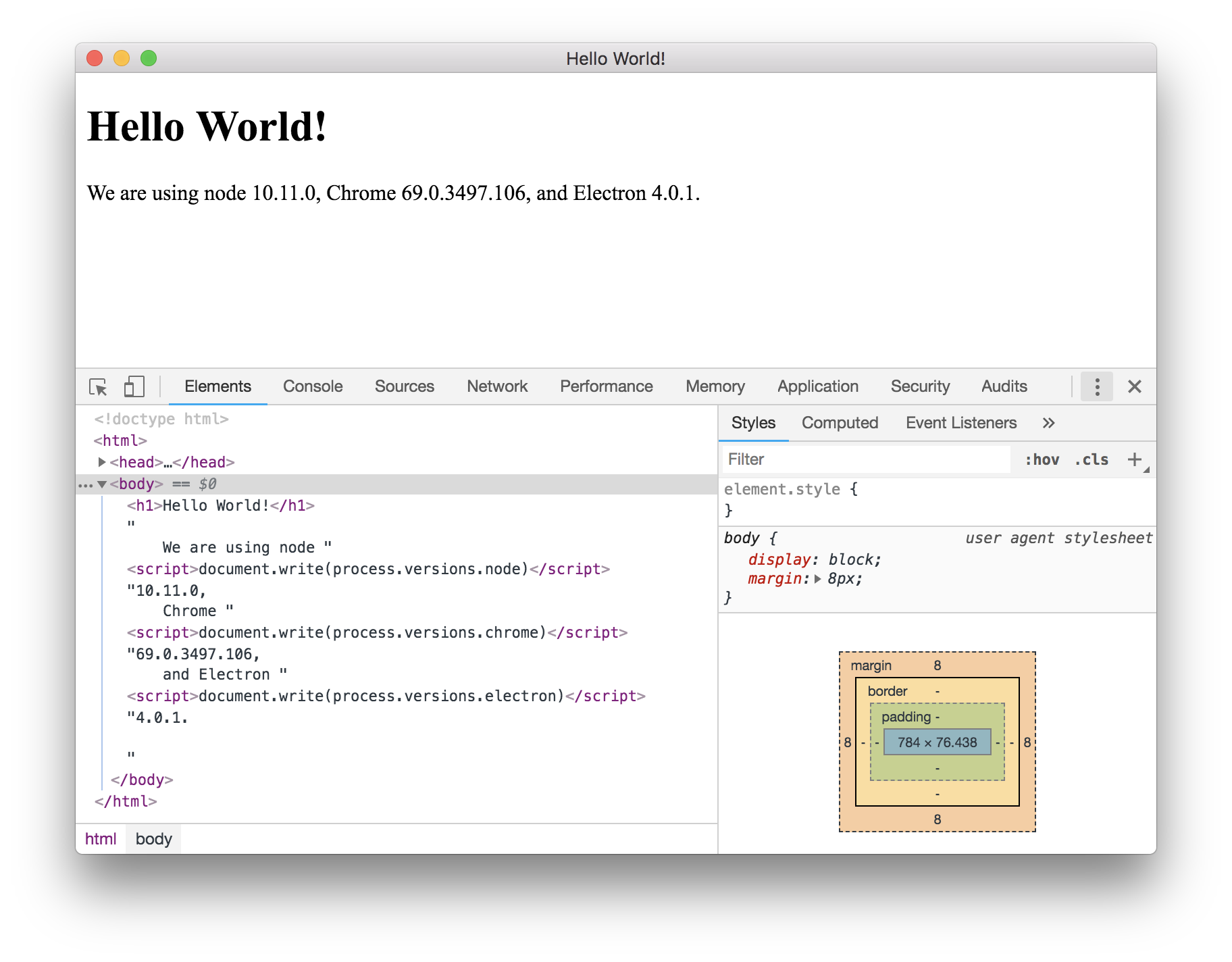Open the ellipsis actions next to body
Viewport: 1232px width, 962px height.
(85, 485)
